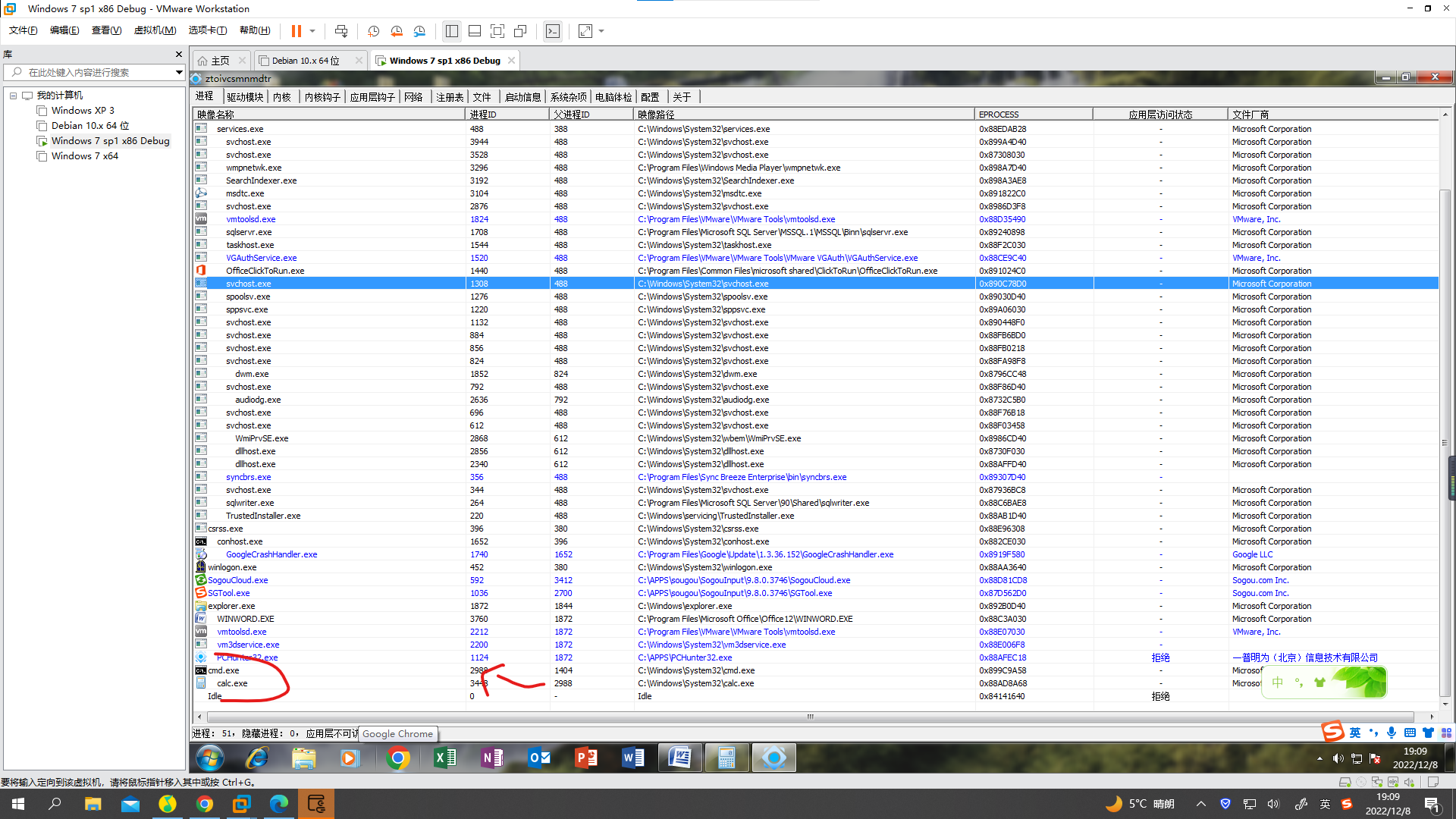Pause the virtual machine

pos(296,31)
